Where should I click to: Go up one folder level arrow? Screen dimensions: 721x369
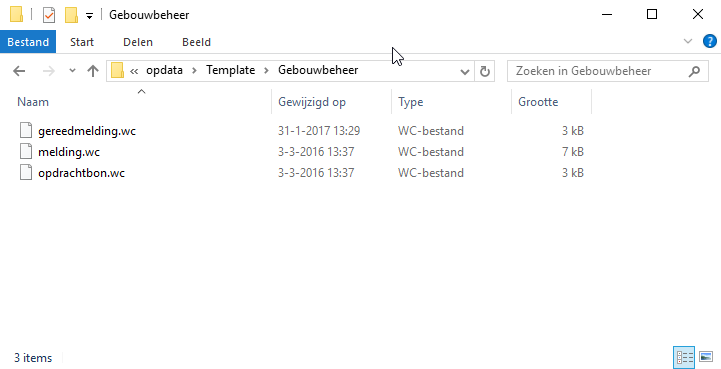click(x=93, y=71)
